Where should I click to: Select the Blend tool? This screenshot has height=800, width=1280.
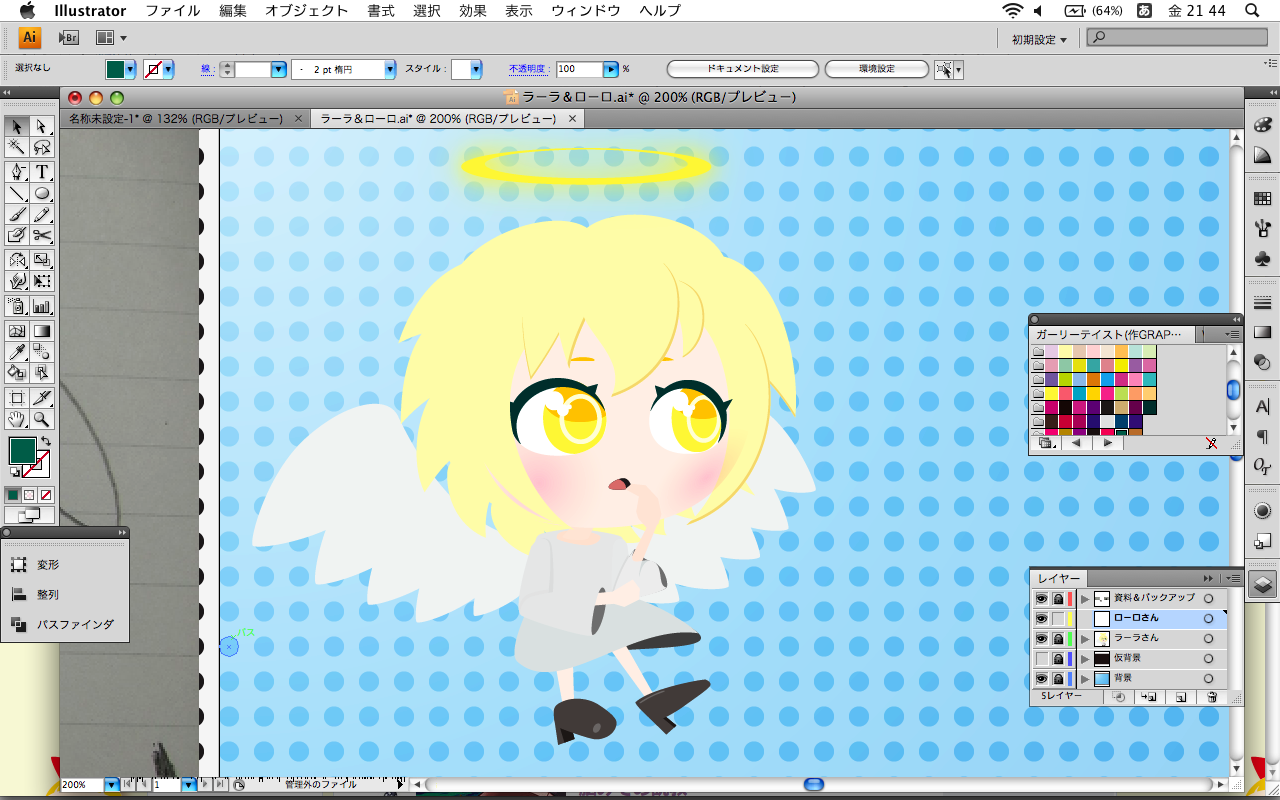pyautogui.click(x=42, y=351)
